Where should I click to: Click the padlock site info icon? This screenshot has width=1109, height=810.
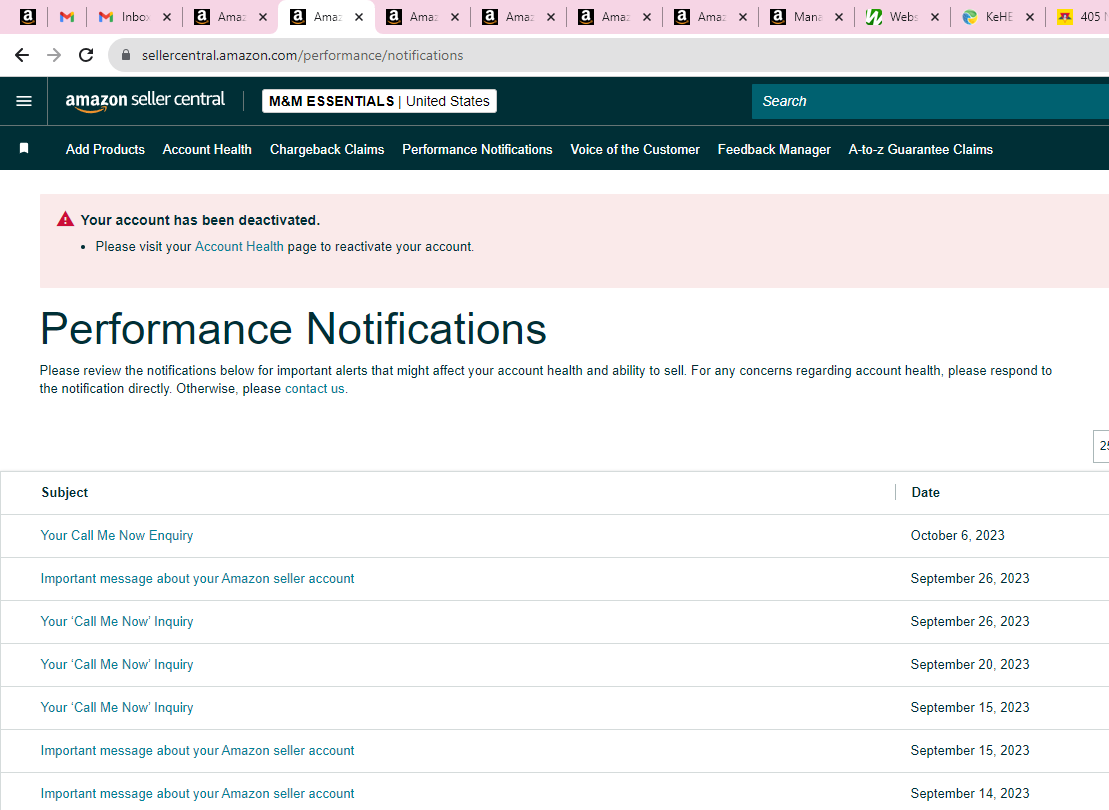coord(126,55)
